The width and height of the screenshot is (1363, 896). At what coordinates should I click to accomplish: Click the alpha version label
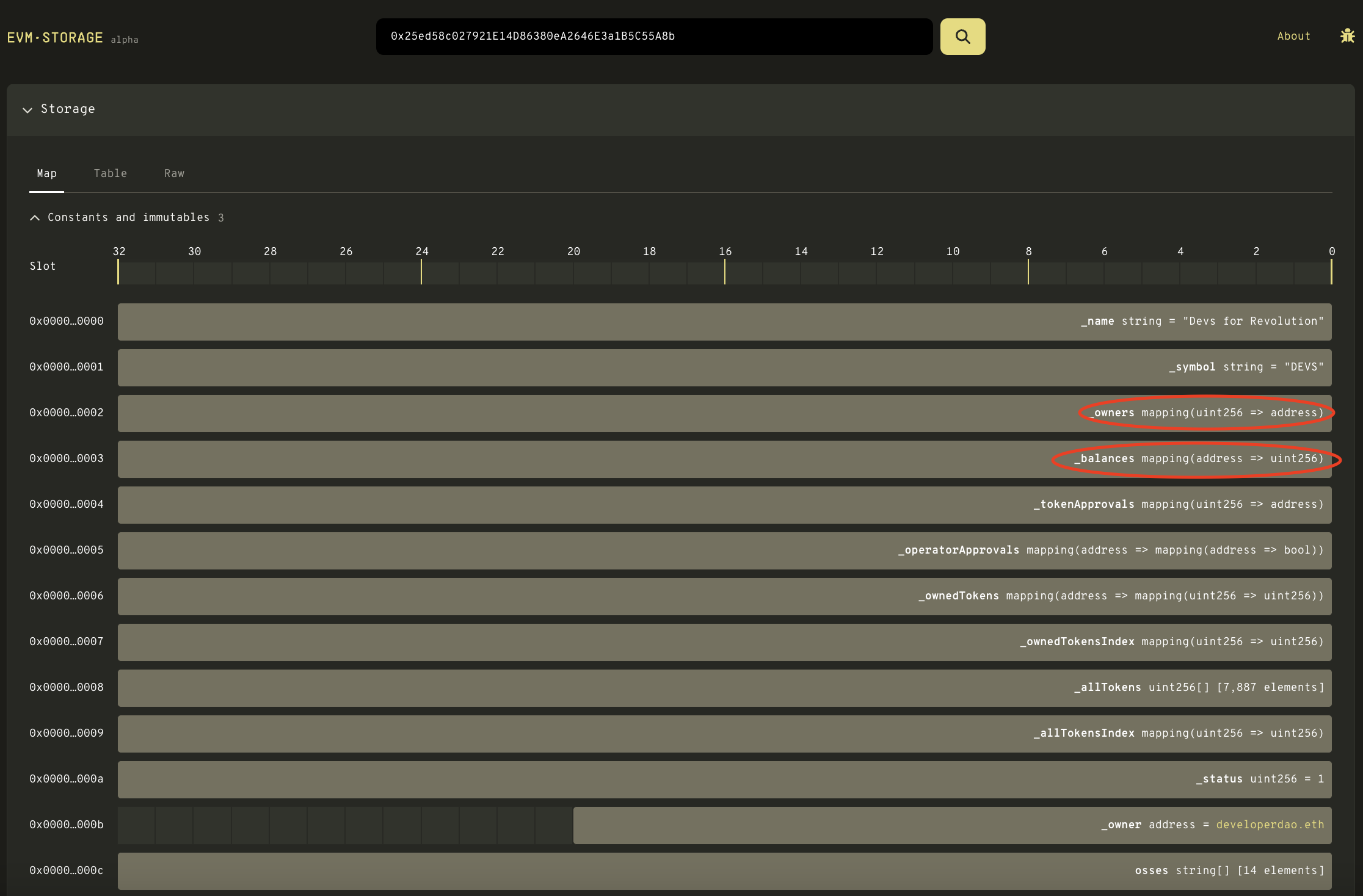coord(125,40)
